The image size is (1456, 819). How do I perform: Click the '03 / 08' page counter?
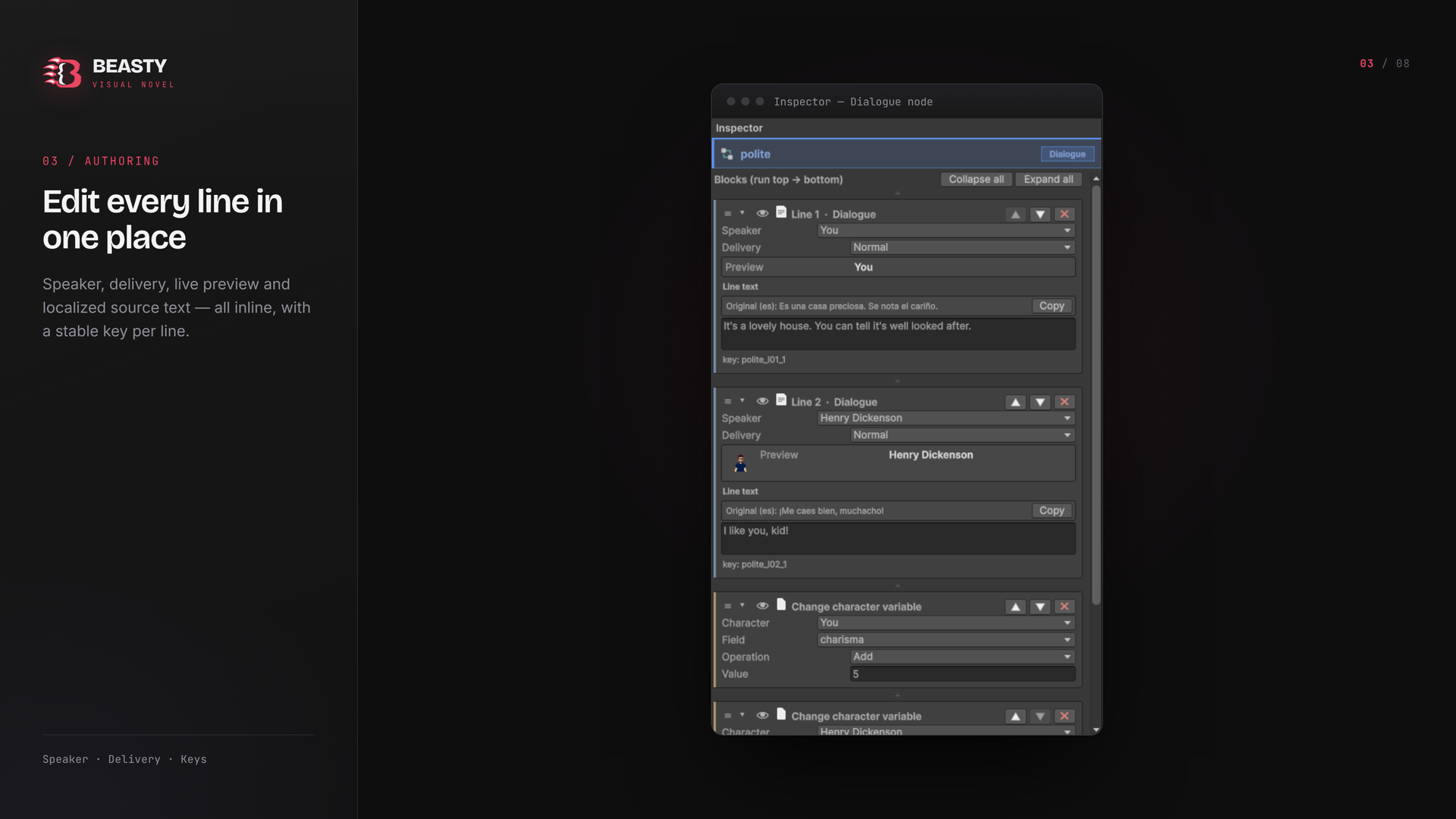[1385, 64]
